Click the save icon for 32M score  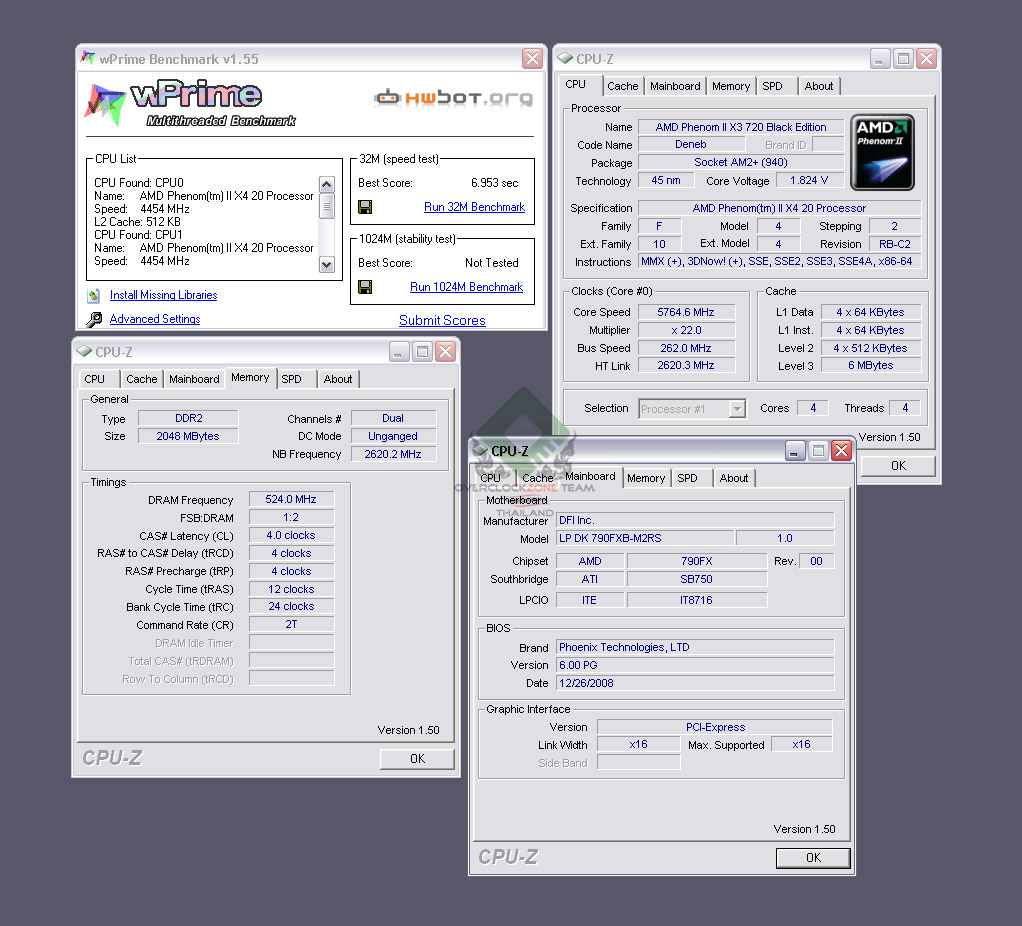[365, 207]
